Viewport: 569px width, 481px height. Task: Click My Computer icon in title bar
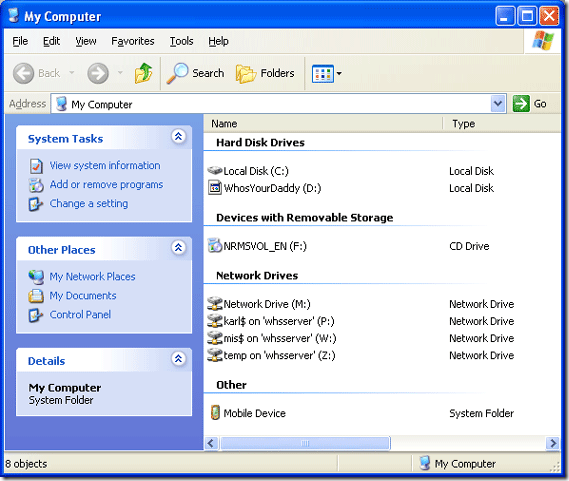point(14,15)
